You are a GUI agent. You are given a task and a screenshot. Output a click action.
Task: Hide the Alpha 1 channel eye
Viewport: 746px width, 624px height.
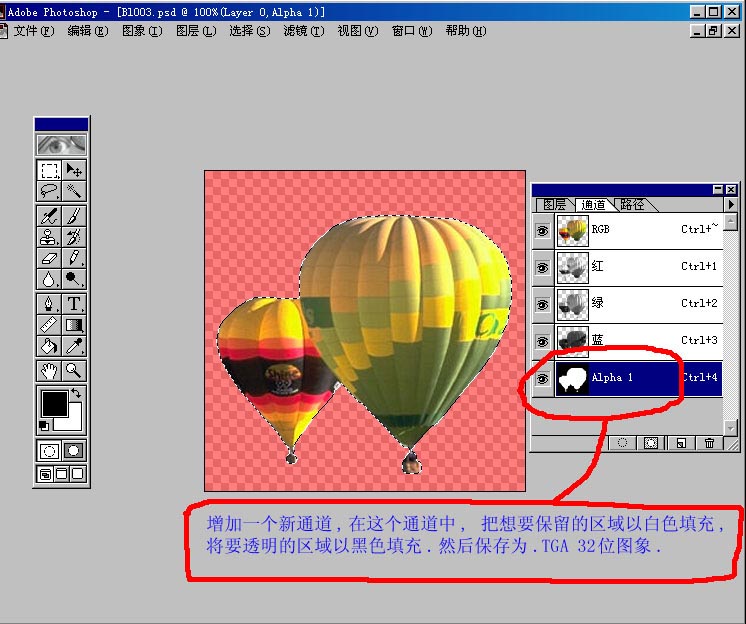[x=542, y=379]
